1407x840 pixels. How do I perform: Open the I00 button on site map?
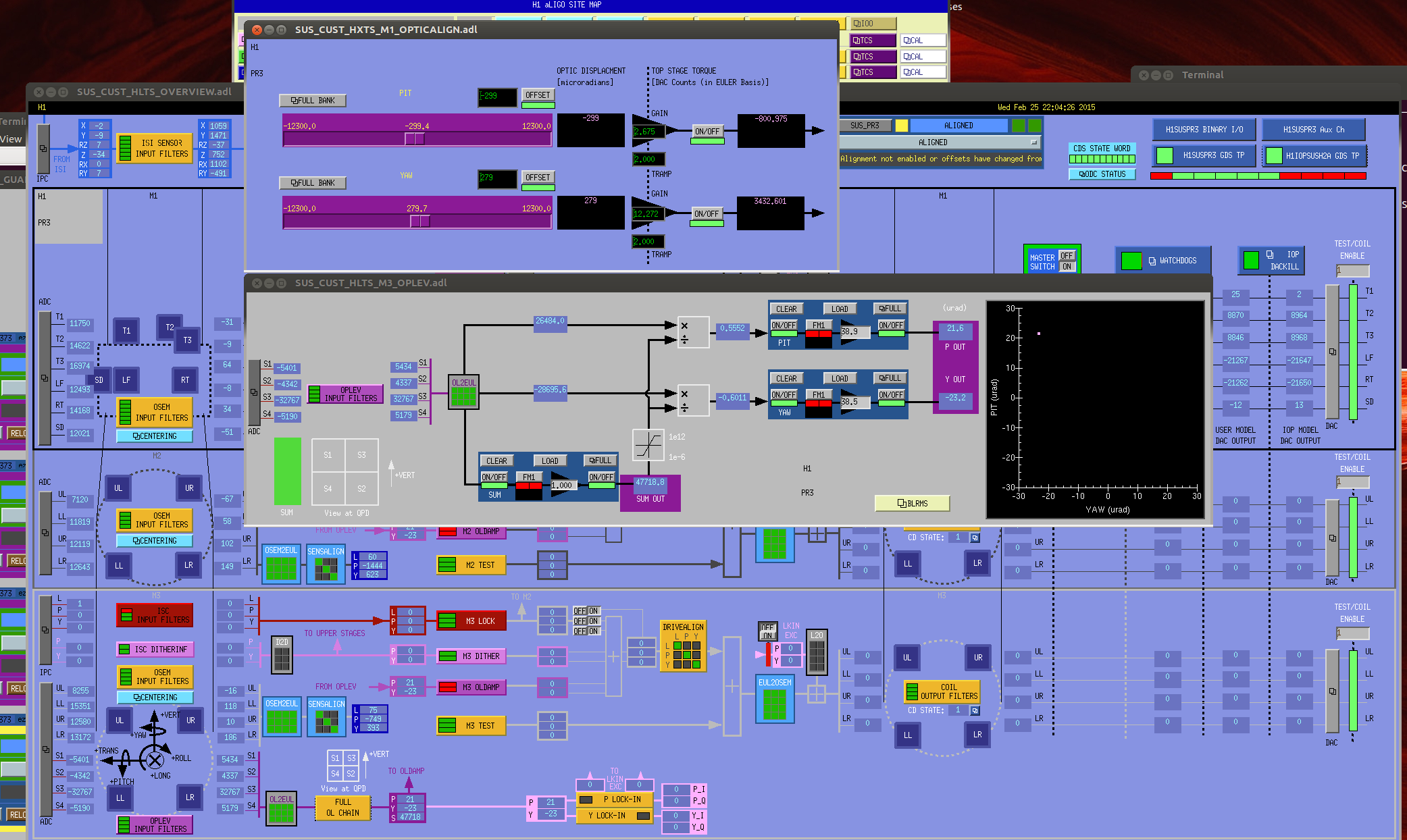(873, 24)
